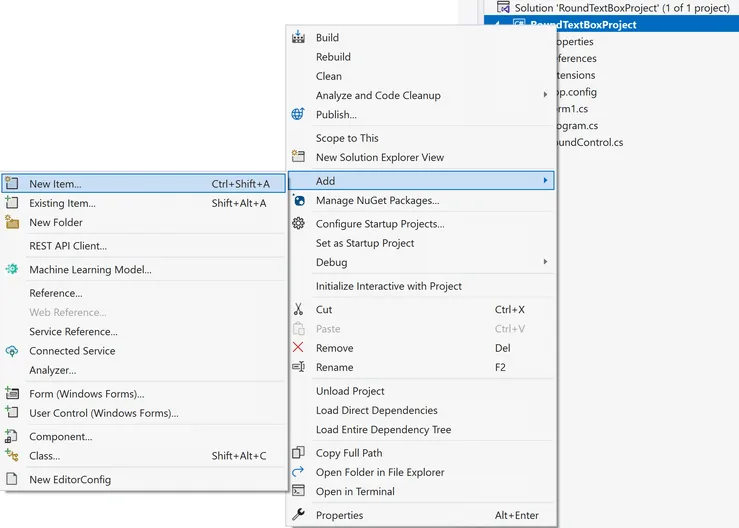The height and width of the screenshot is (528, 739).
Task: Select Clean in the context menu
Action: click(x=328, y=76)
